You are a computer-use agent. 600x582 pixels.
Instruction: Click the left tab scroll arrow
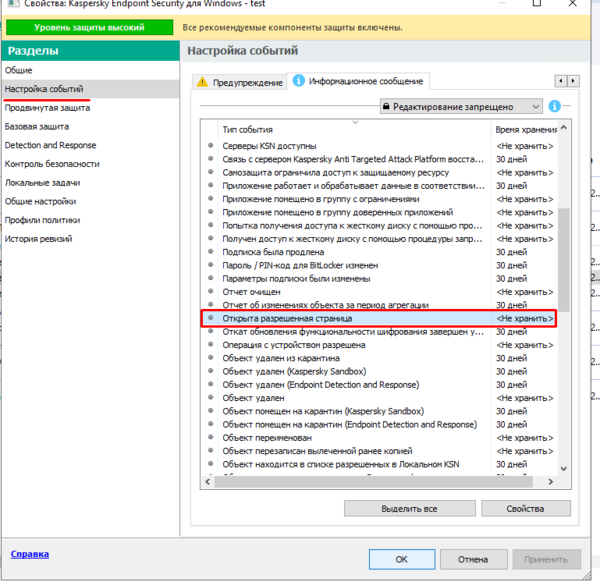561,81
